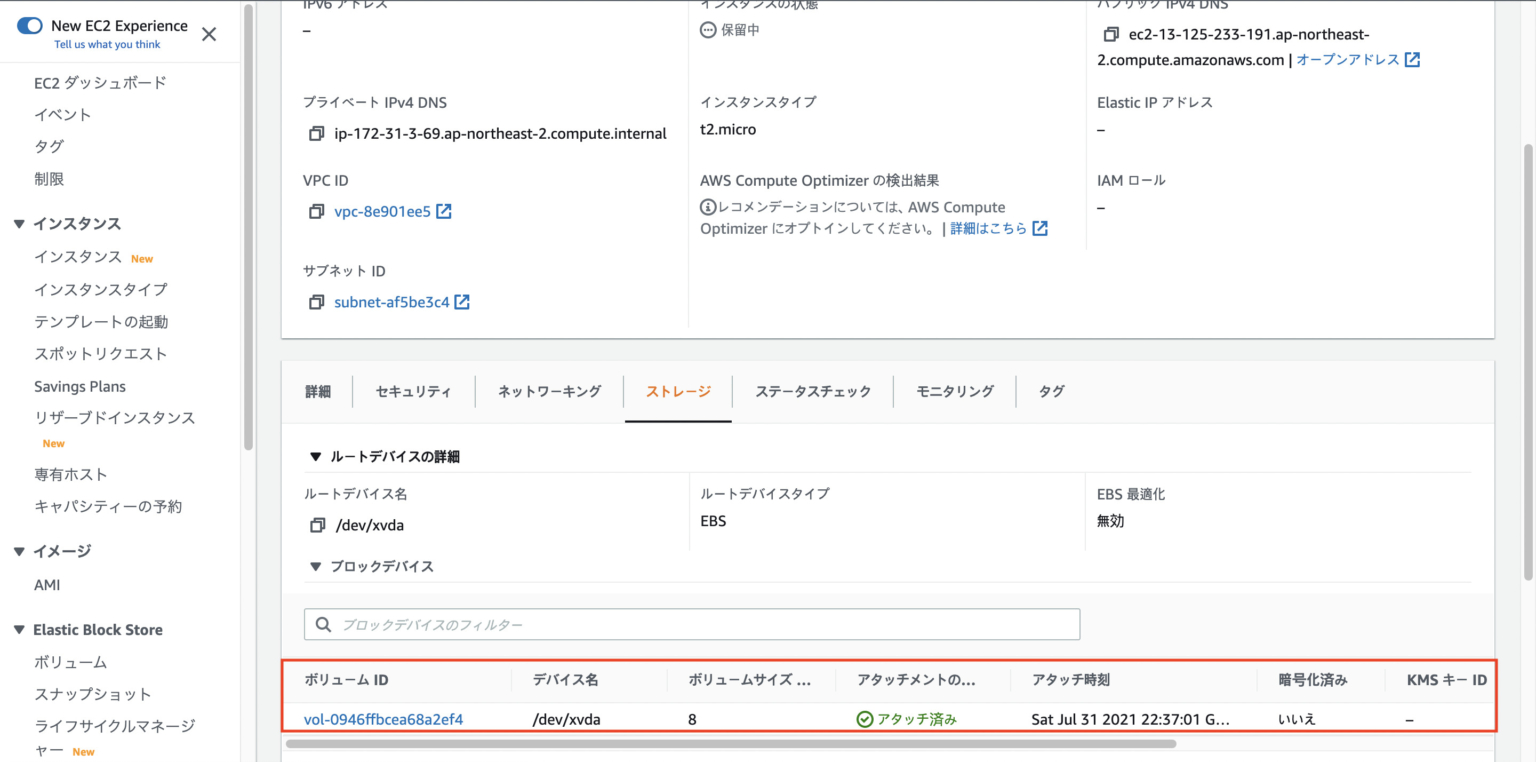1536x762 pixels.
Task: Click the external link icon after オープンアドレス
Action: (1412, 59)
